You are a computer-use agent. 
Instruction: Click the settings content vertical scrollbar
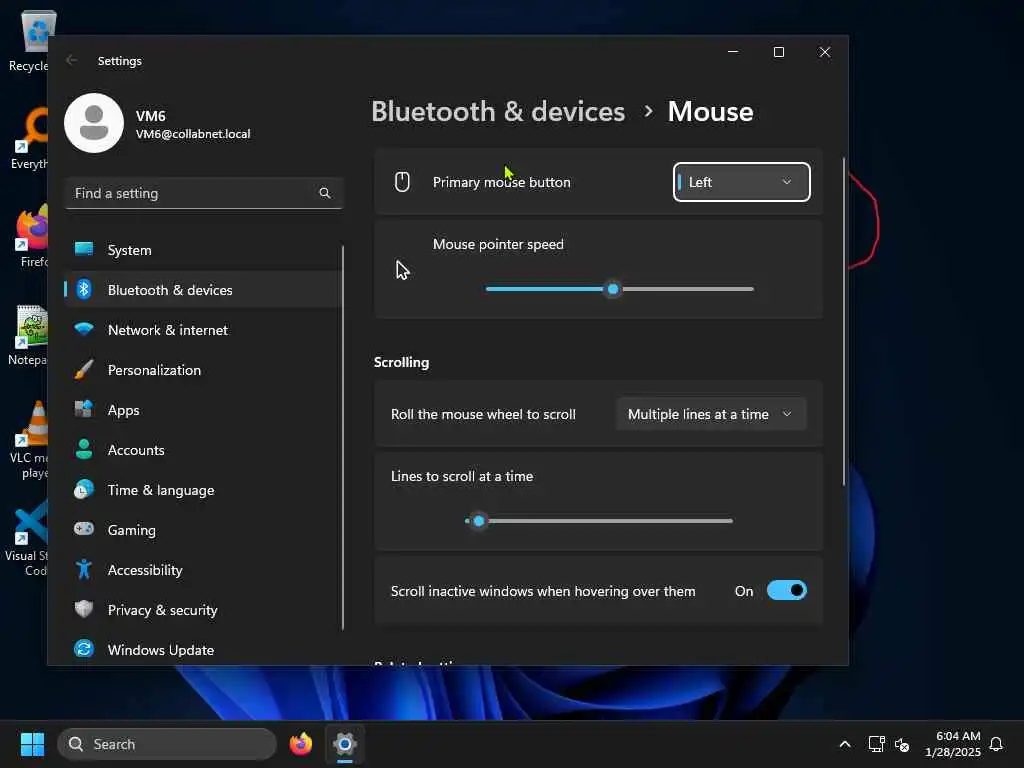pos(844,321)
